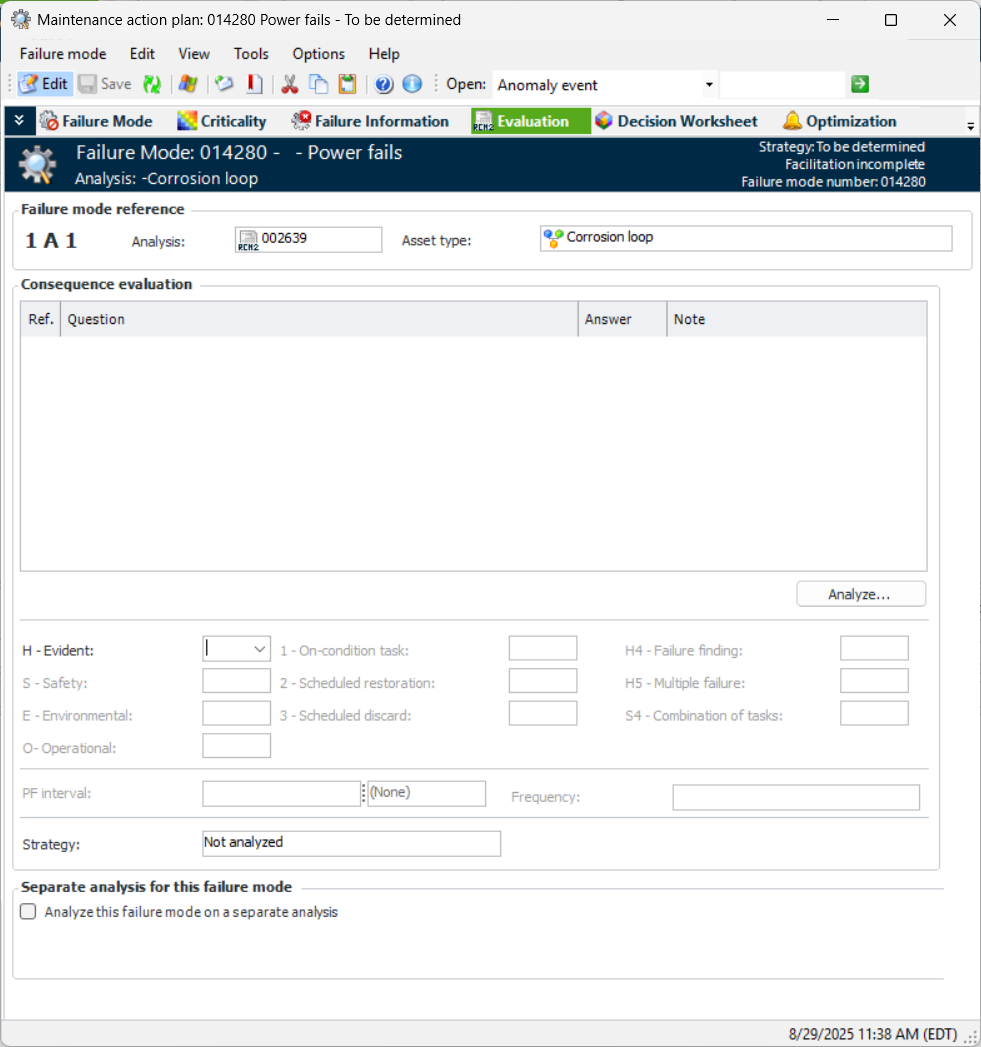Click the blue info icon

412,84
